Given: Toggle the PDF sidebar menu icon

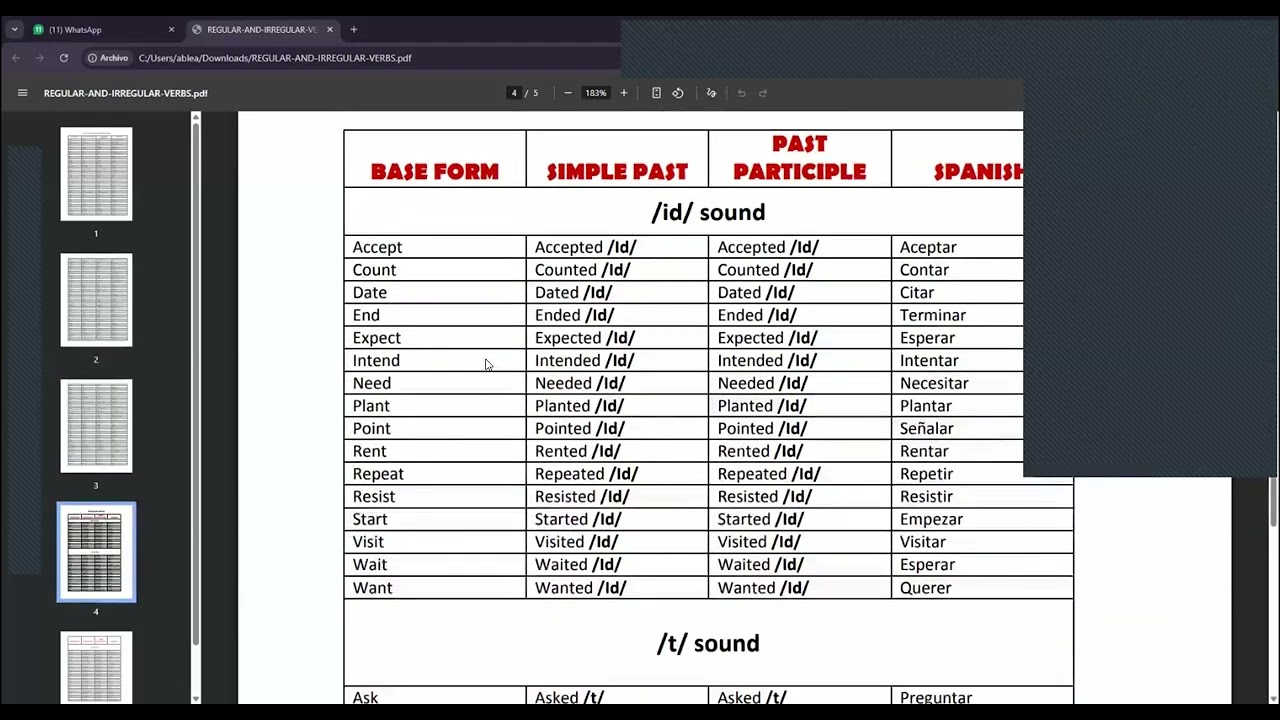Looking at the screenshot, I should pyautogui.click(x=22, y=93).
